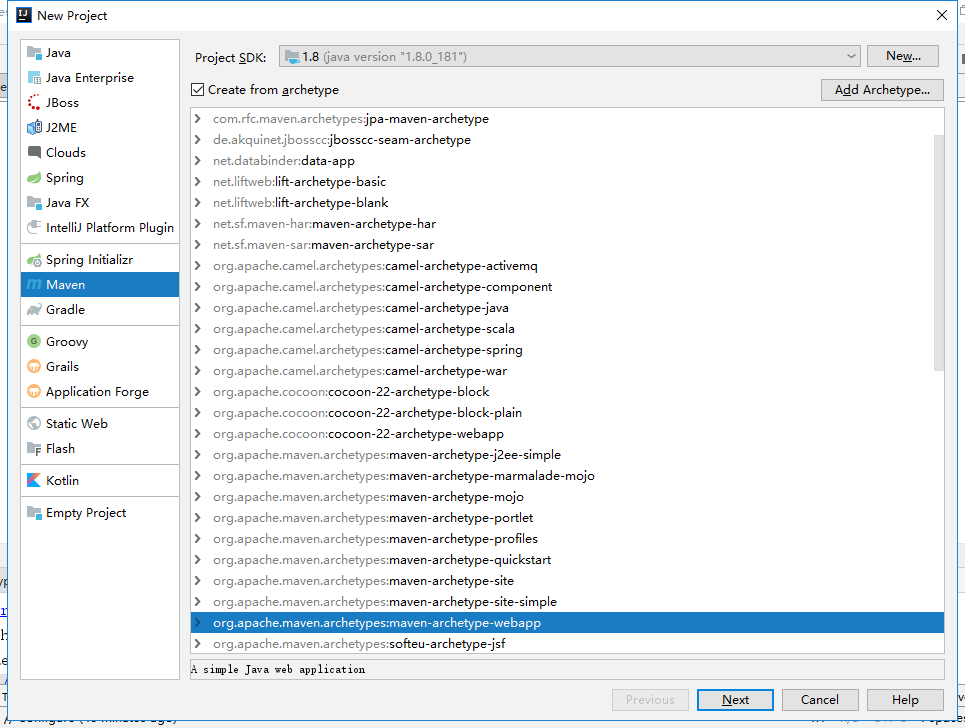Image resolution: width=965 pixels, height=728 pixels.
Task: Click the Java Enterprise icon
Action: pos(34,78)
